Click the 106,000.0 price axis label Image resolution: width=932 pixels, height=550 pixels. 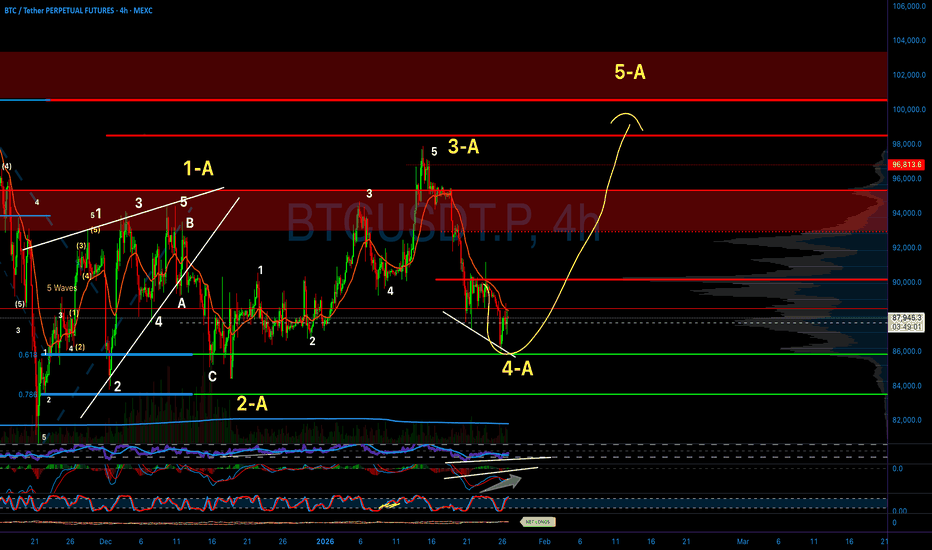click(x=909, y=6)
